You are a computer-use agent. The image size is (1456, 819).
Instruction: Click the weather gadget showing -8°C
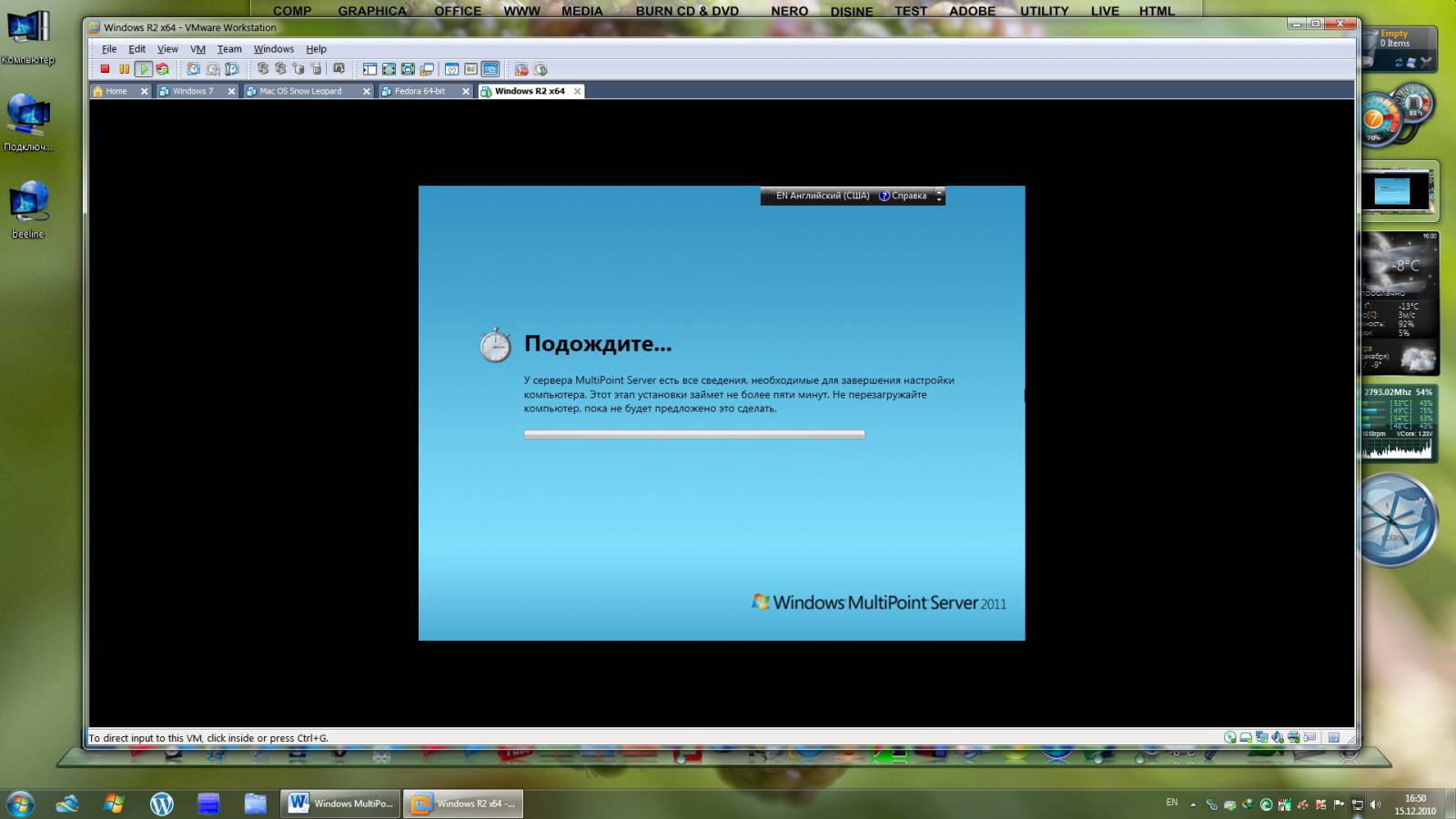pos(1400,302)
